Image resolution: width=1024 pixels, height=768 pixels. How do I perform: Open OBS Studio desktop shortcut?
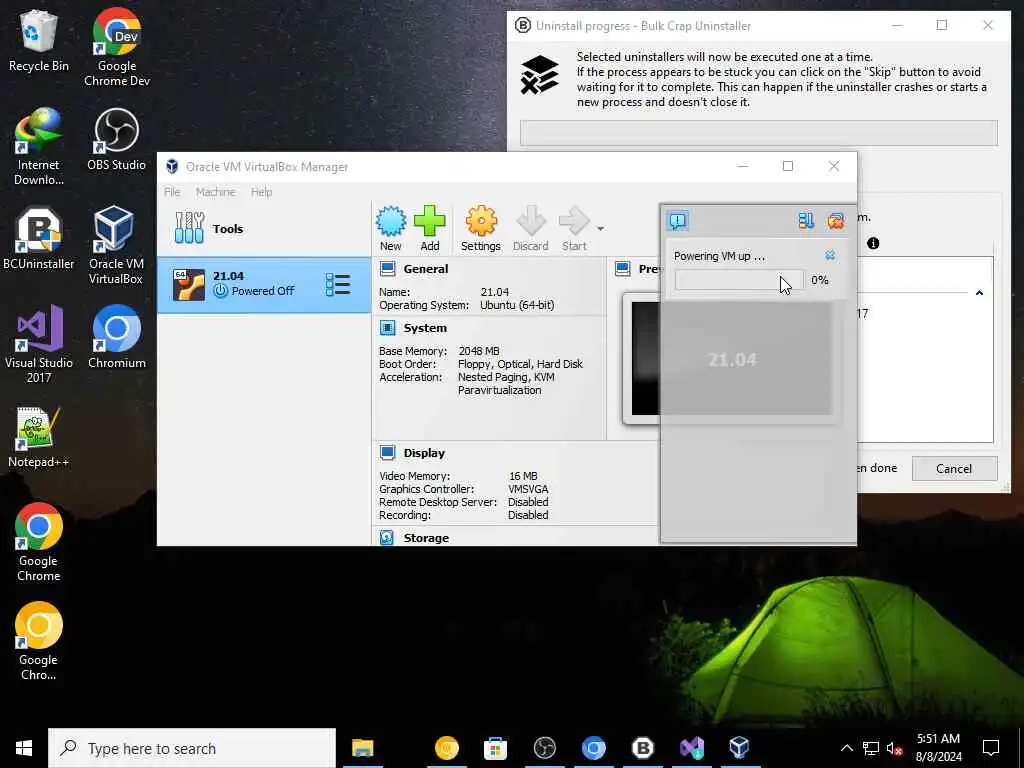(x=116, y=140)
